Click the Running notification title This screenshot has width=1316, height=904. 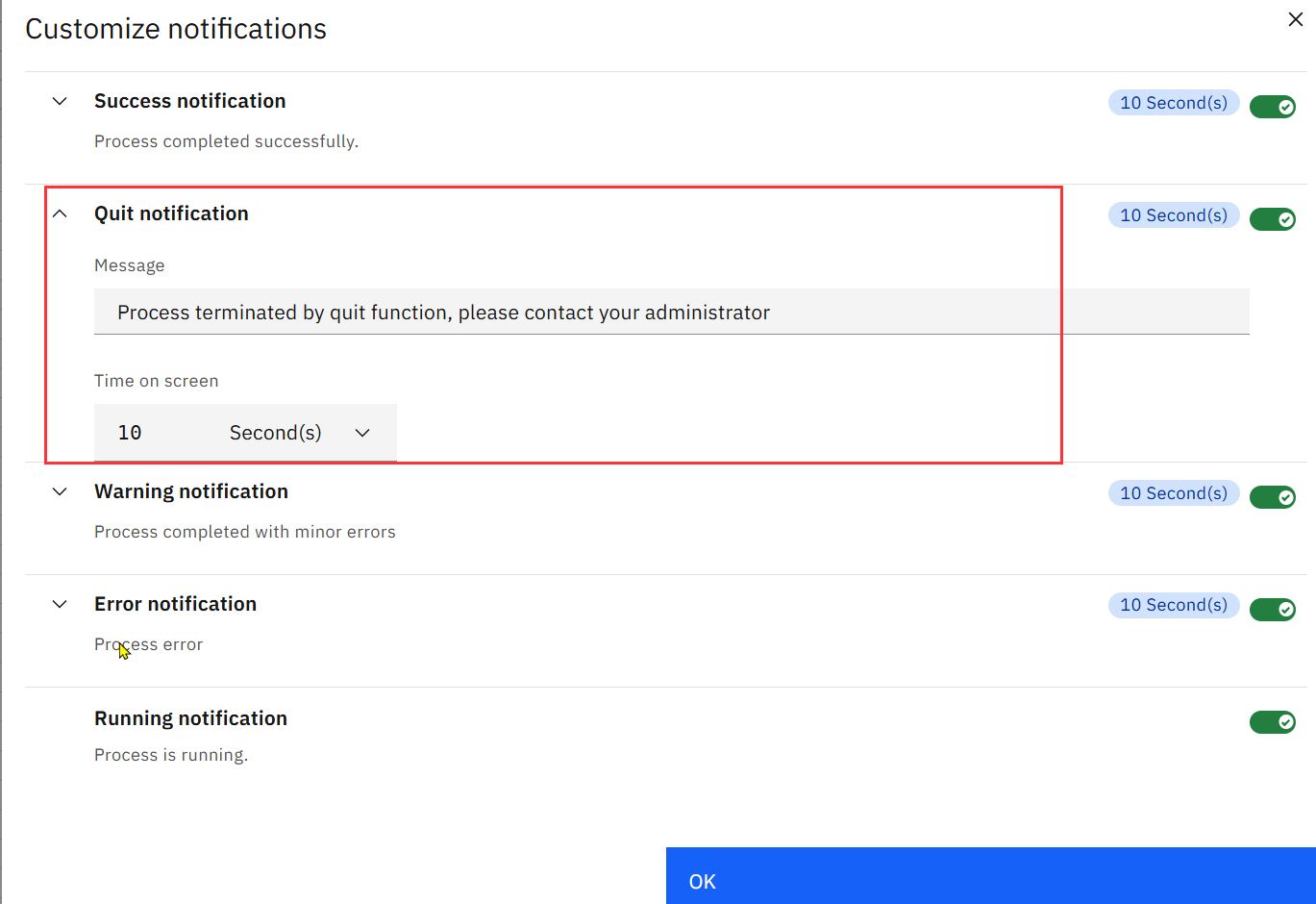pyautogui.click(x=190, y=718)
